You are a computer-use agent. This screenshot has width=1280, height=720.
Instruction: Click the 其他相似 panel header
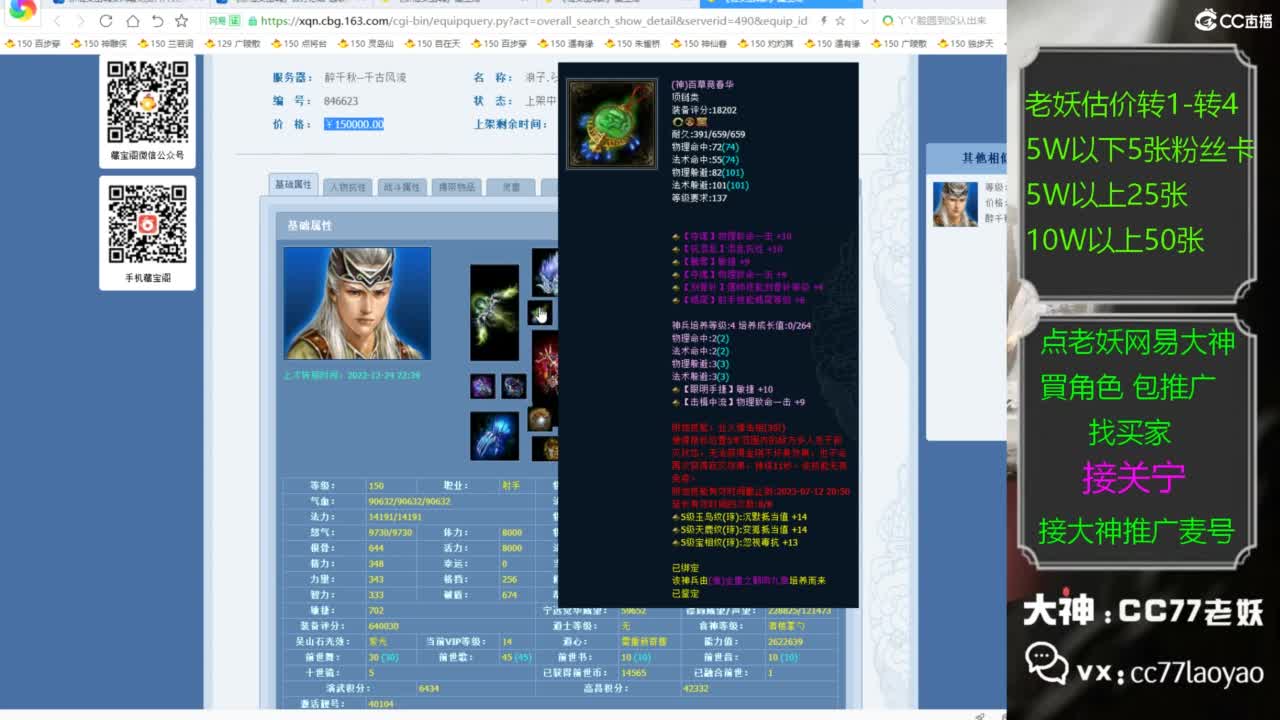966,158
